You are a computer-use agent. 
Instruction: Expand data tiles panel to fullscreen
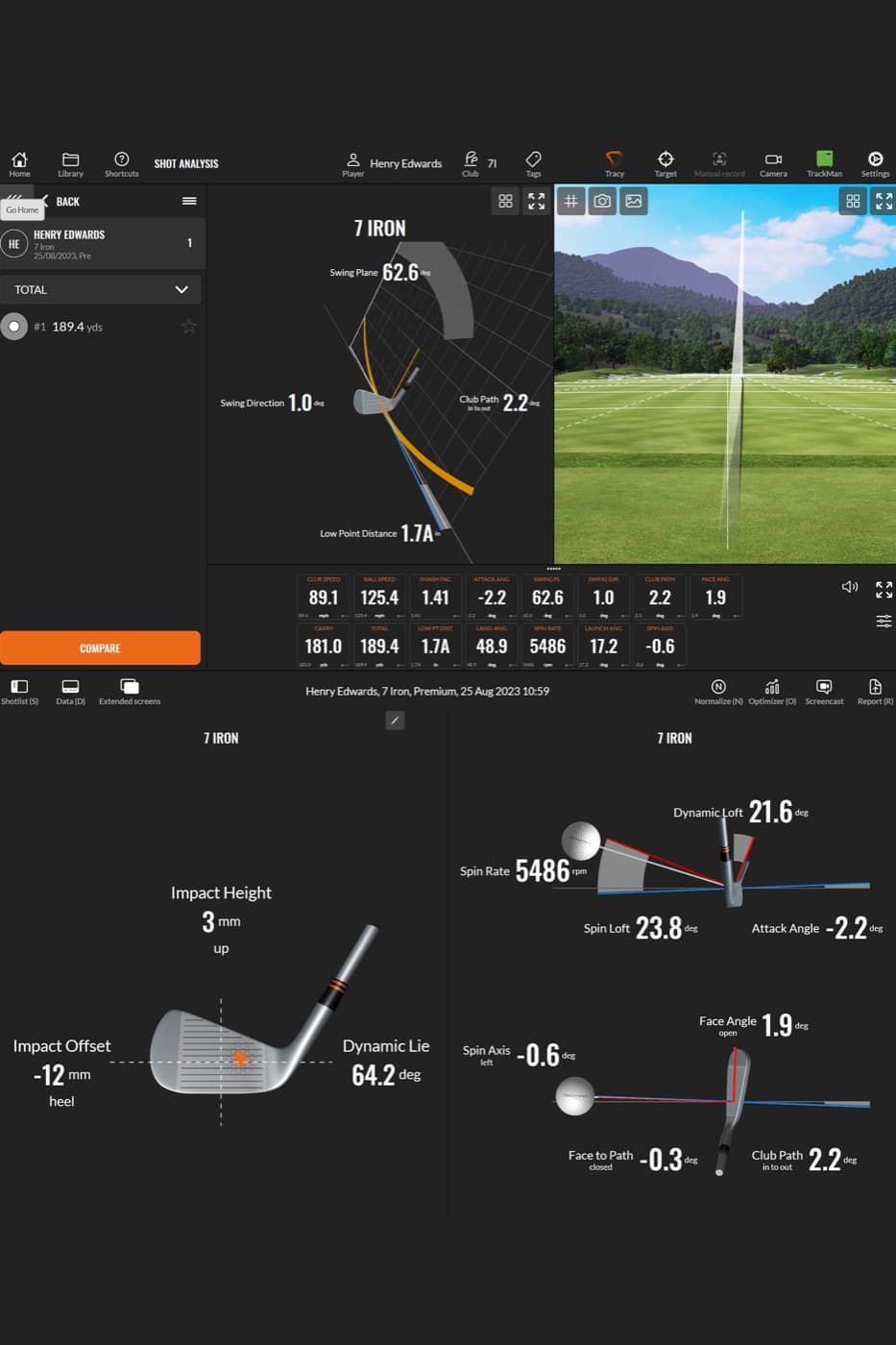click(x=884, y=589)
